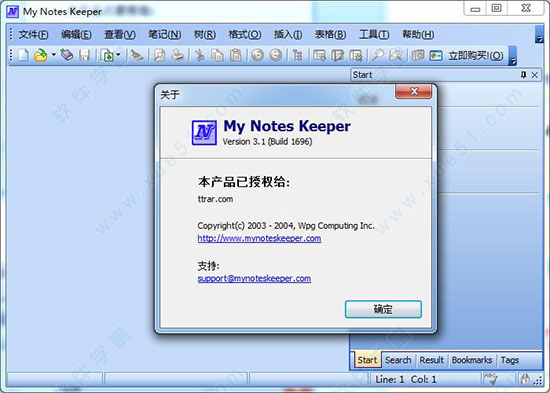The height and width of the screenshot is (393, 550).
Task: Open the 插入(I) menu
Action: tap(288, 34)
